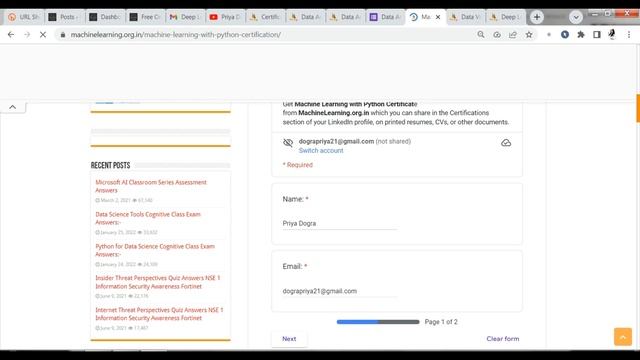
Task: Toggle the browser side panel
Action: click(x=597, y=35)
